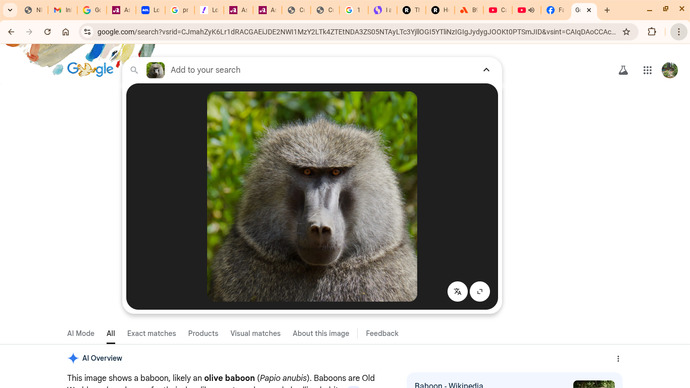This screenshot has width=690, height=388.
Task: Open the AI Mode results tab
Action: pyautogui.click(x=81, y=333)
